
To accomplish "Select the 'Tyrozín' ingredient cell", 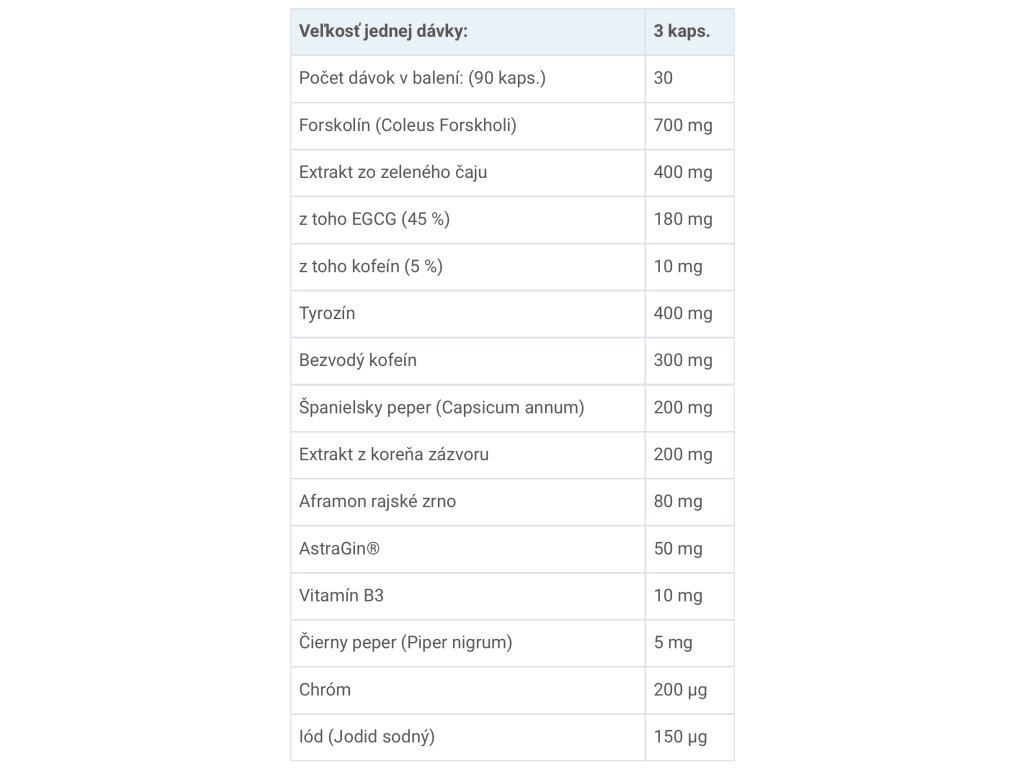I will (x=468, y=313).
